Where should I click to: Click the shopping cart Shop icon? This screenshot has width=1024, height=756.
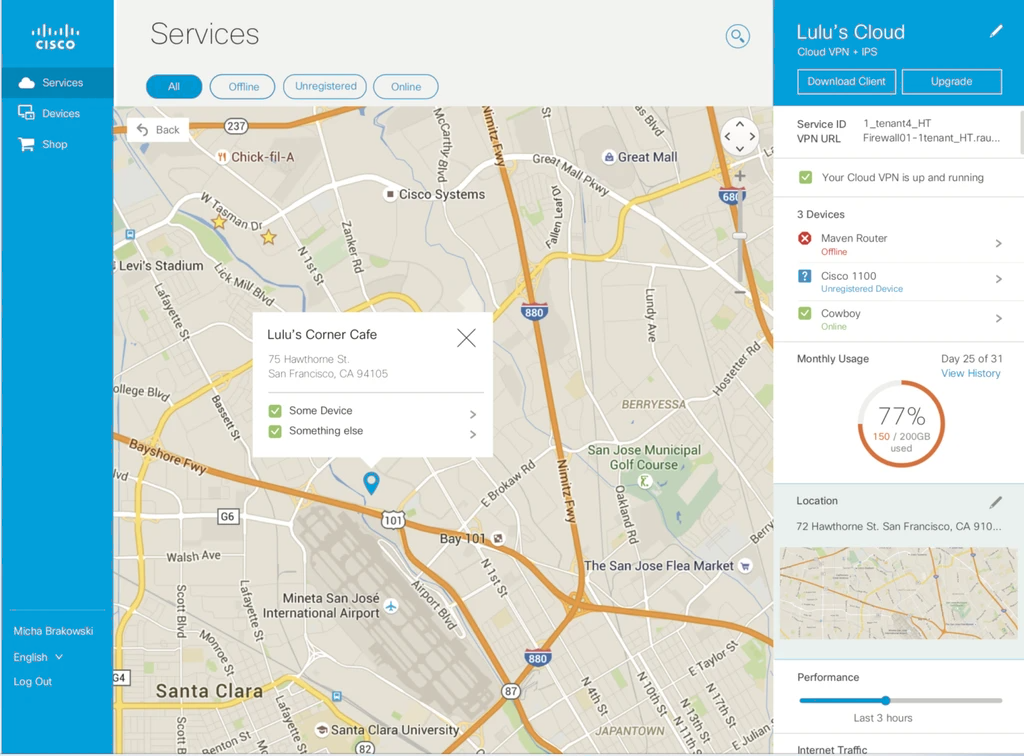(26, 144)
